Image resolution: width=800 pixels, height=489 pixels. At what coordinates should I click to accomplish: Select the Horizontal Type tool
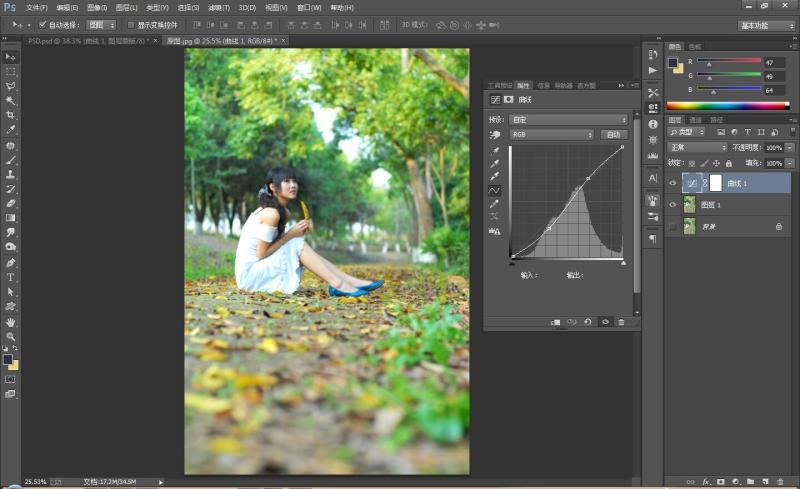(10, 277)
